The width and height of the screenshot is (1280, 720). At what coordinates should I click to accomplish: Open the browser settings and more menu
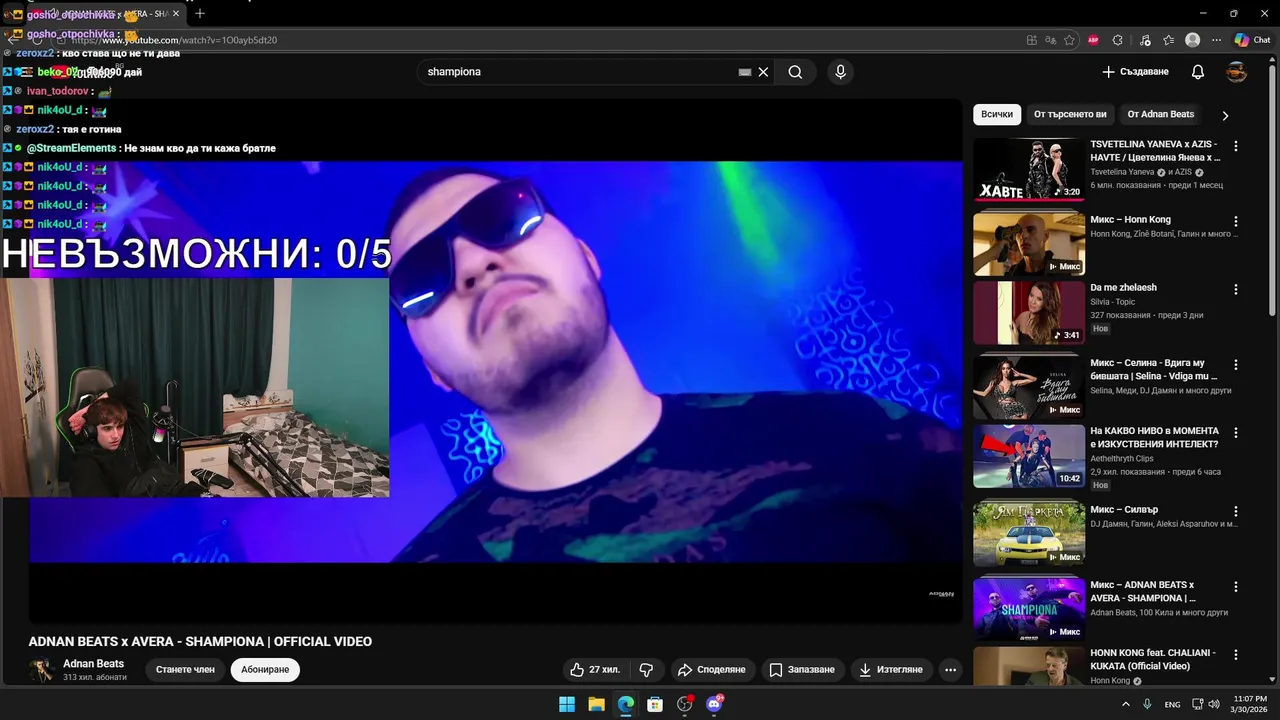tap(1217, 40)
